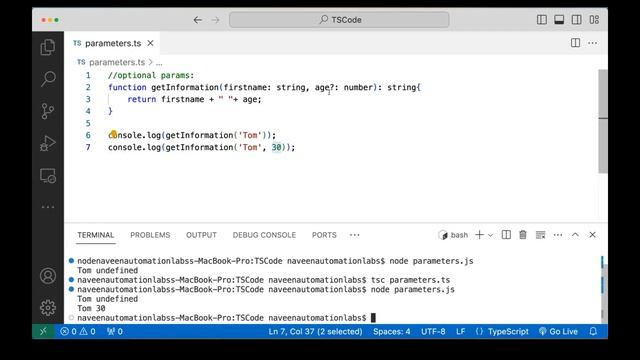Click the forwarded ports status indicator
Viewport: 640px width, 360px height.
coord(115,331)
